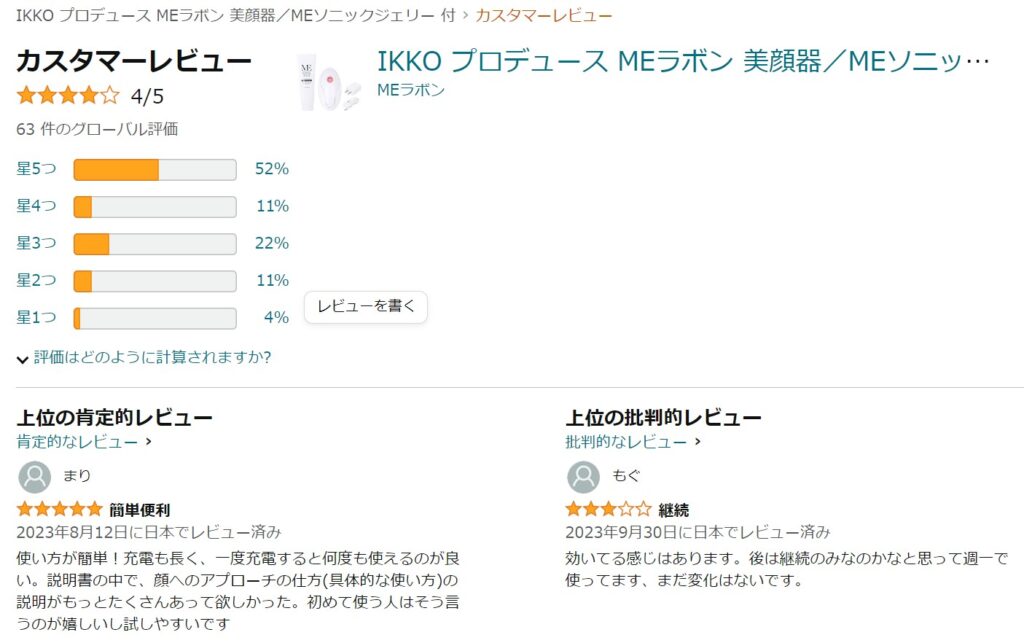The image size is (1024, 643).
Task: Click three-star rating on 継続 review
Action: (607, 509)
